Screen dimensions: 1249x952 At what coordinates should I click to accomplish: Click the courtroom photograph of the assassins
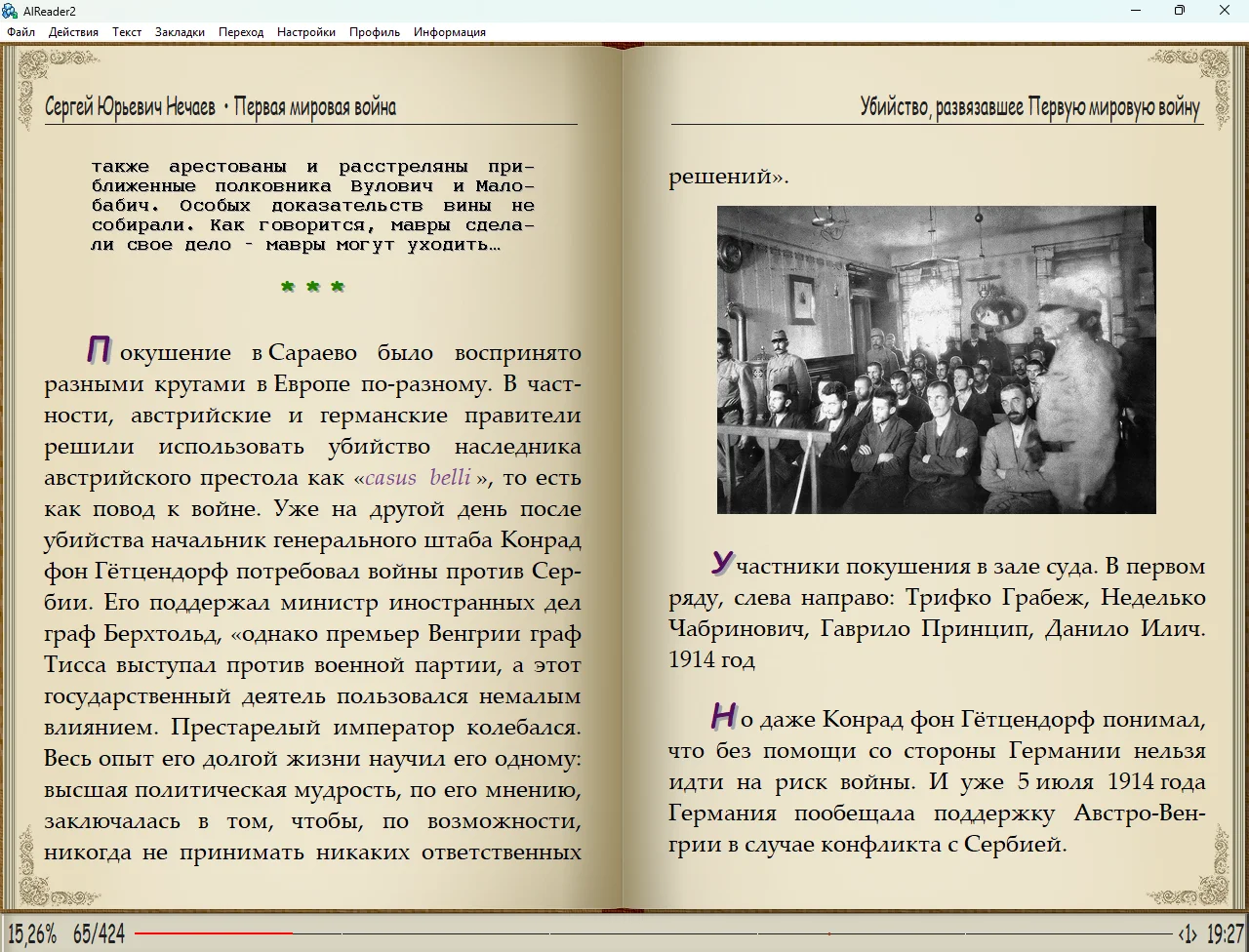[936, 359]
